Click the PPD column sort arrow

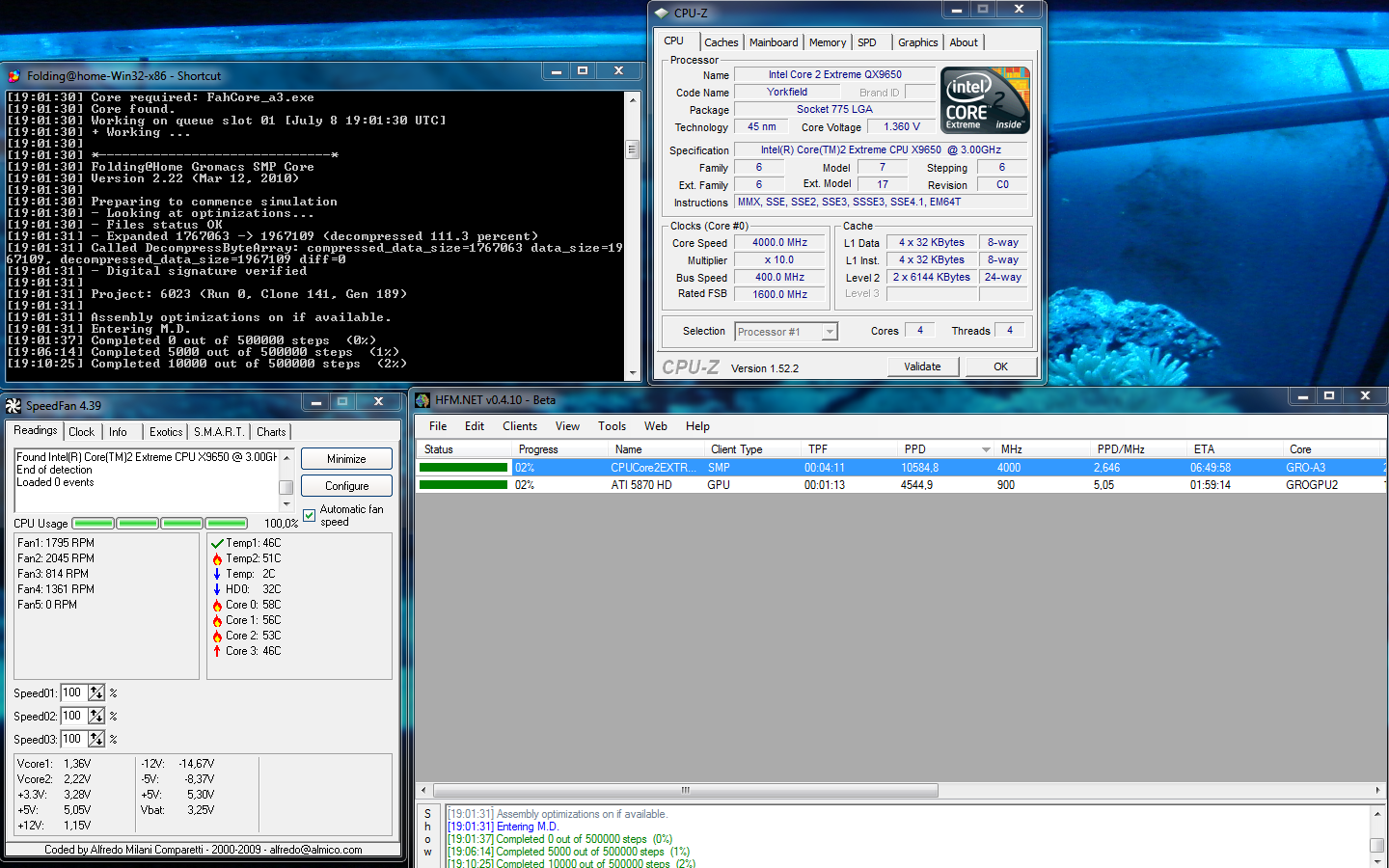pos(985,449)
